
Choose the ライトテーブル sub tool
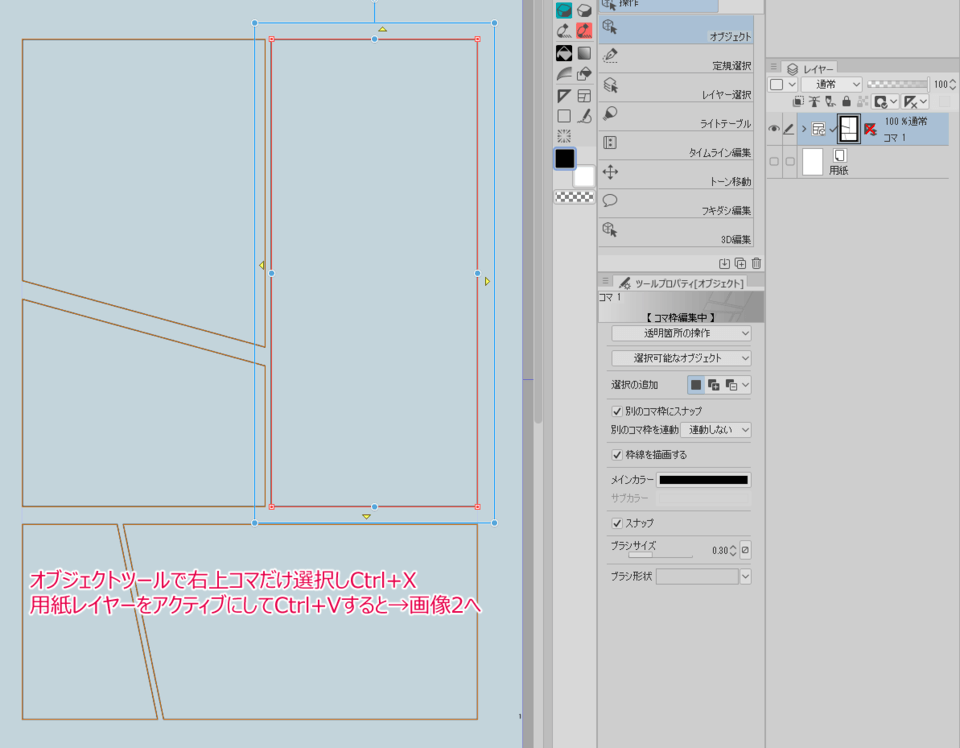pyautogui.click(x=676, y=116)
